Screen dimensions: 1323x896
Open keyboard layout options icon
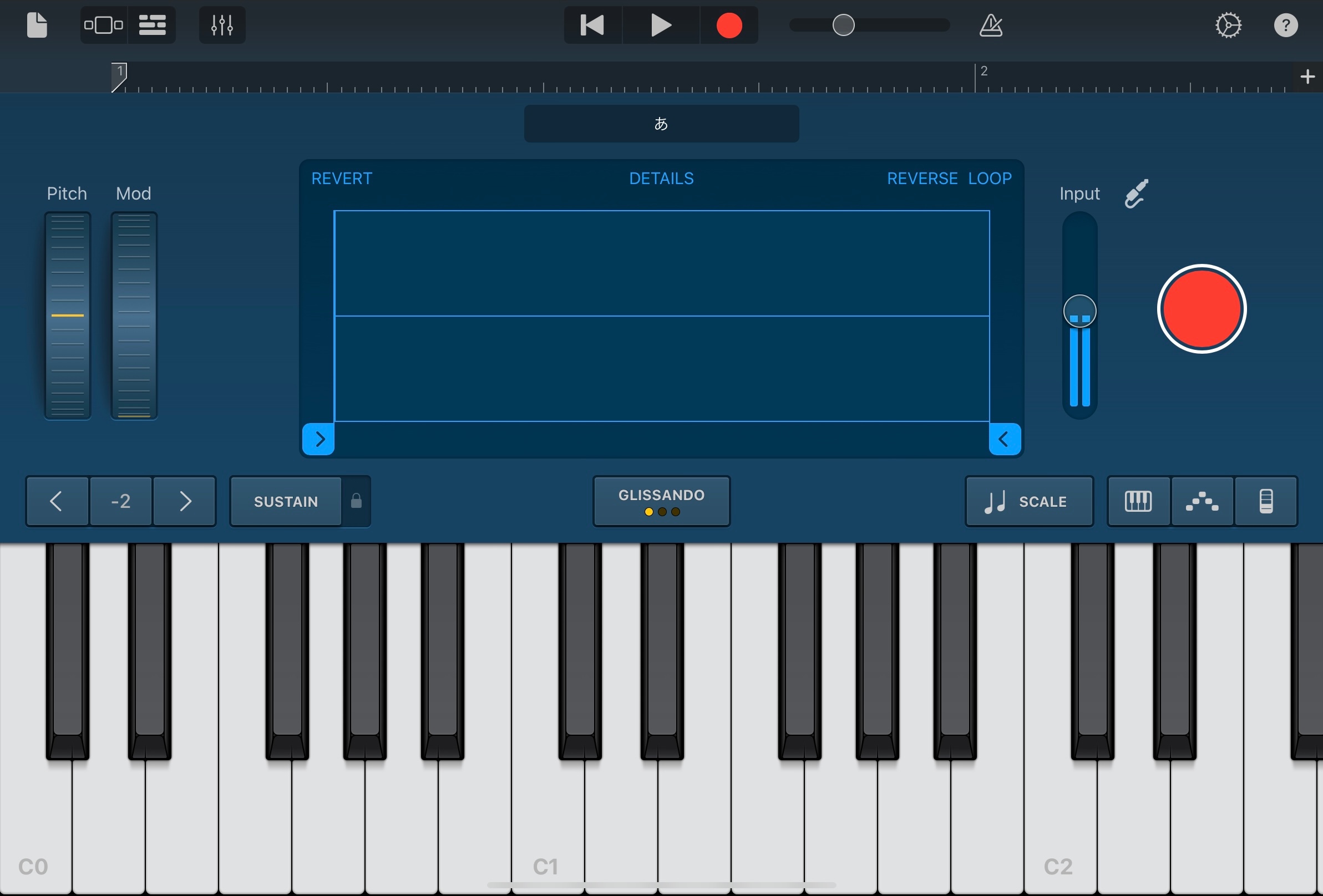coord(1138,501)
